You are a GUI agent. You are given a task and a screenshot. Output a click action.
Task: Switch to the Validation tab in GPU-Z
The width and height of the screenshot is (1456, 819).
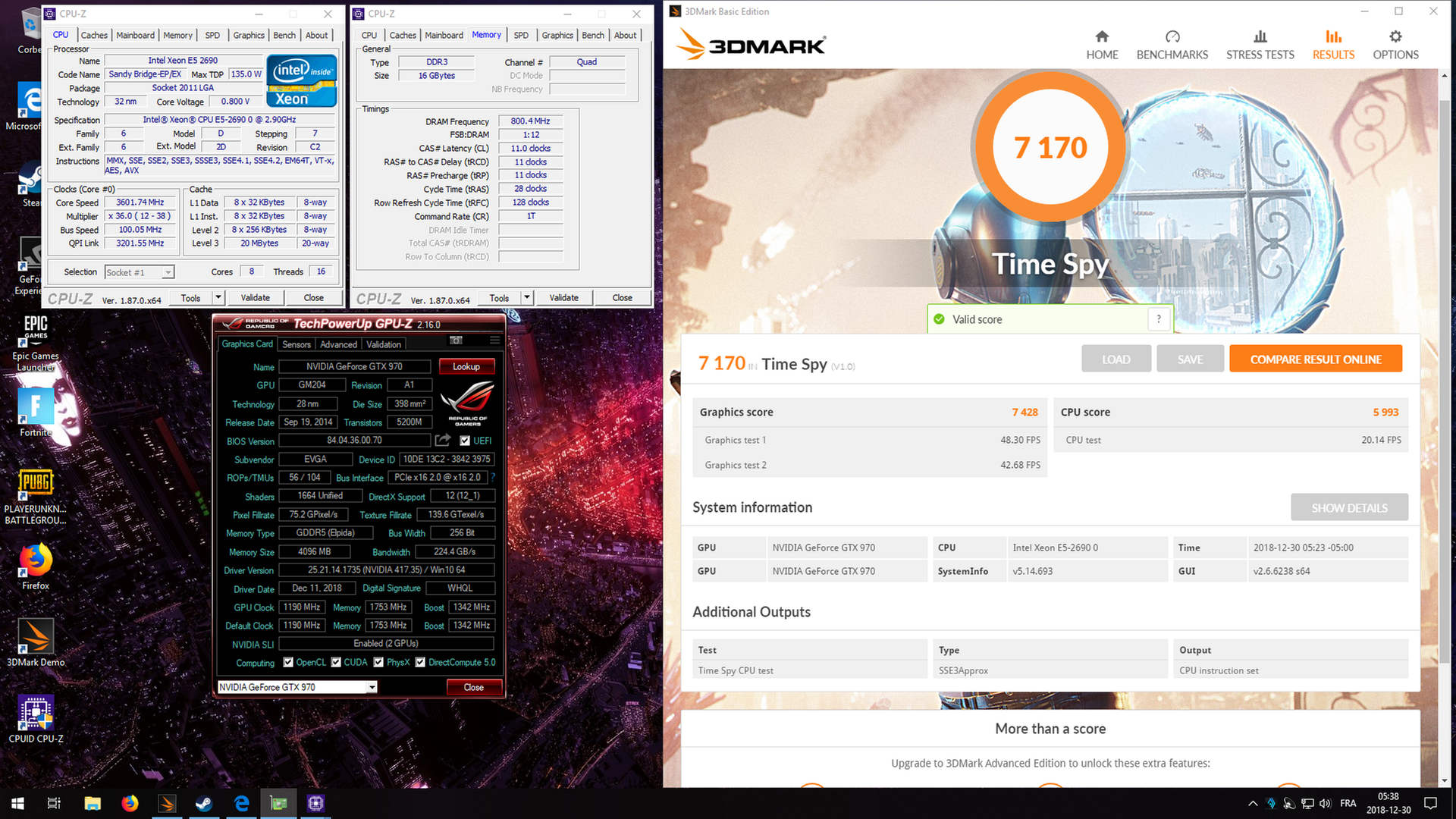click(x=384, y=344)
